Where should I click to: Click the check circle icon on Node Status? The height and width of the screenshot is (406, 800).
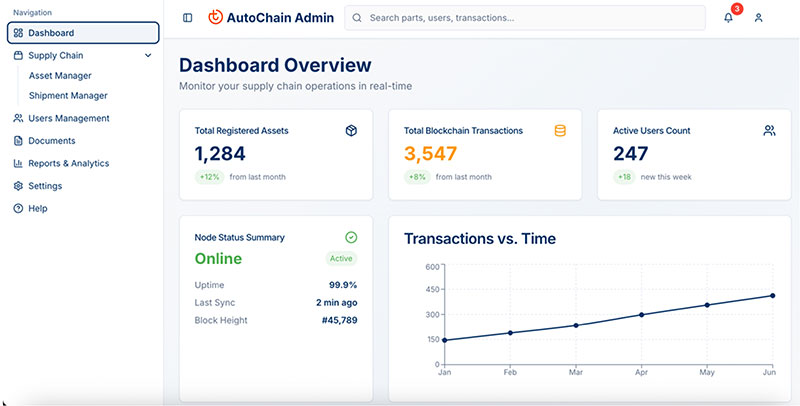click(x=351, y=237)
